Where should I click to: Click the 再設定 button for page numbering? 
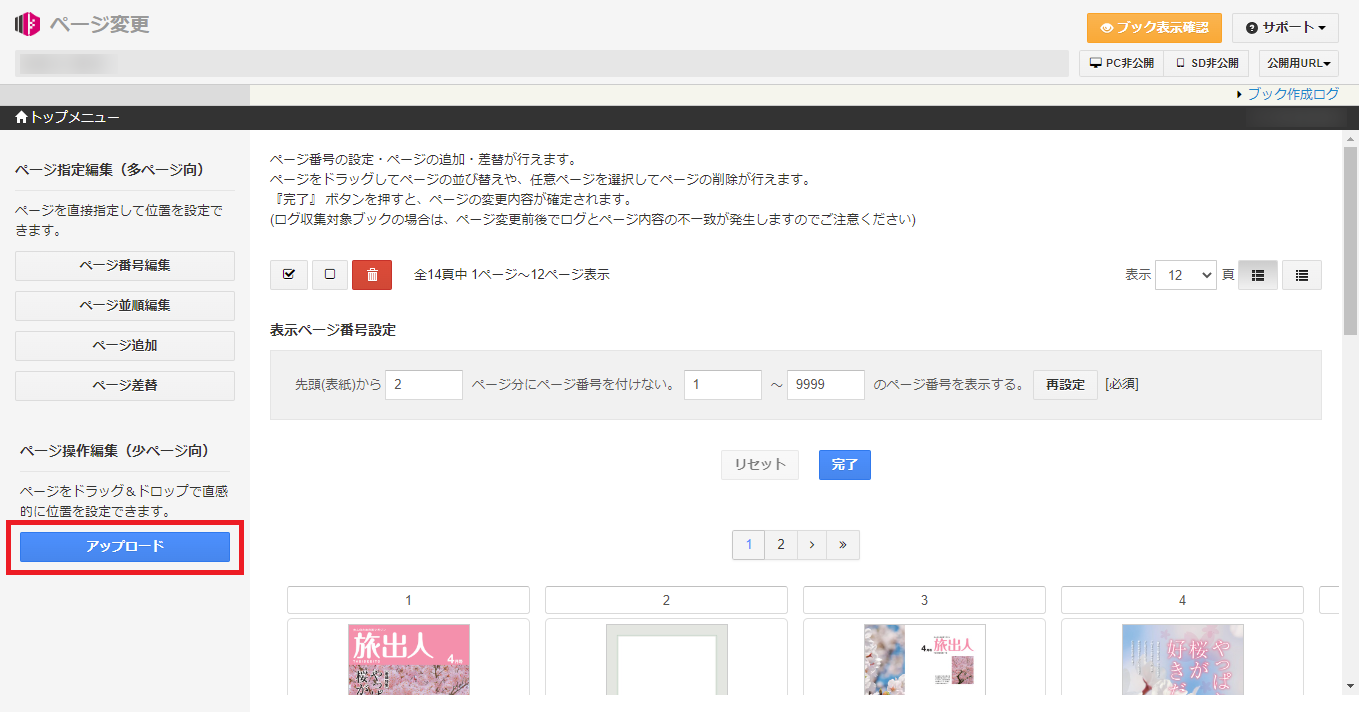point(1064,384)
